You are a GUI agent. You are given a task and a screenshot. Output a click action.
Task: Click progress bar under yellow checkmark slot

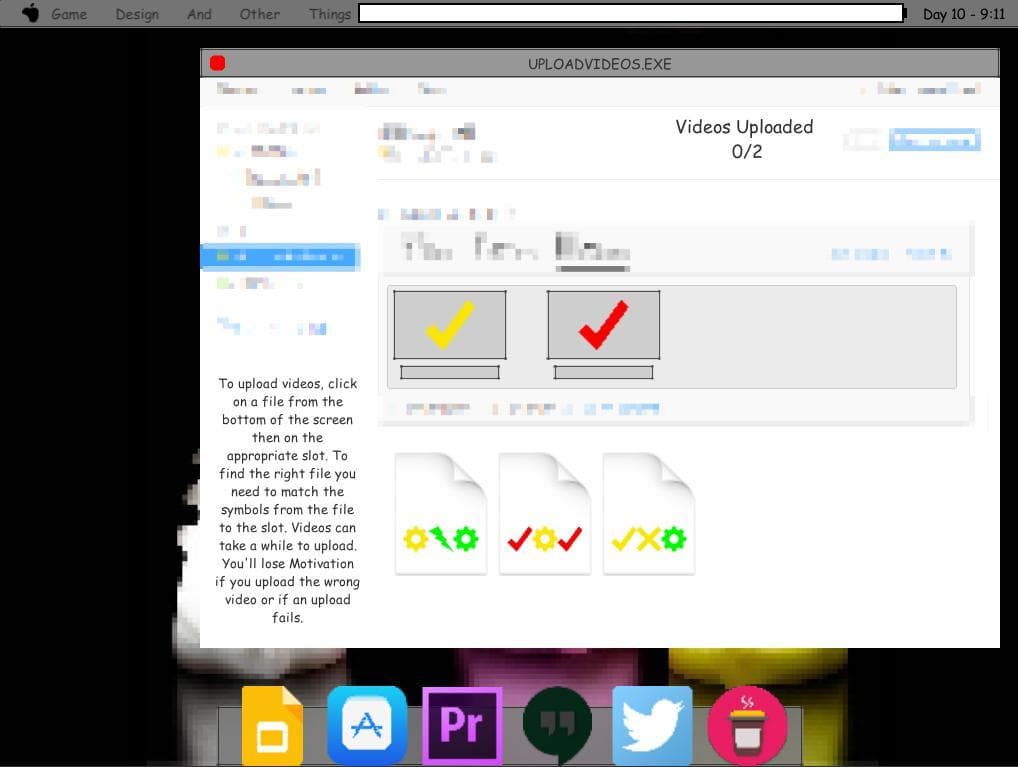pyautogui.click(x=450, y=372)
